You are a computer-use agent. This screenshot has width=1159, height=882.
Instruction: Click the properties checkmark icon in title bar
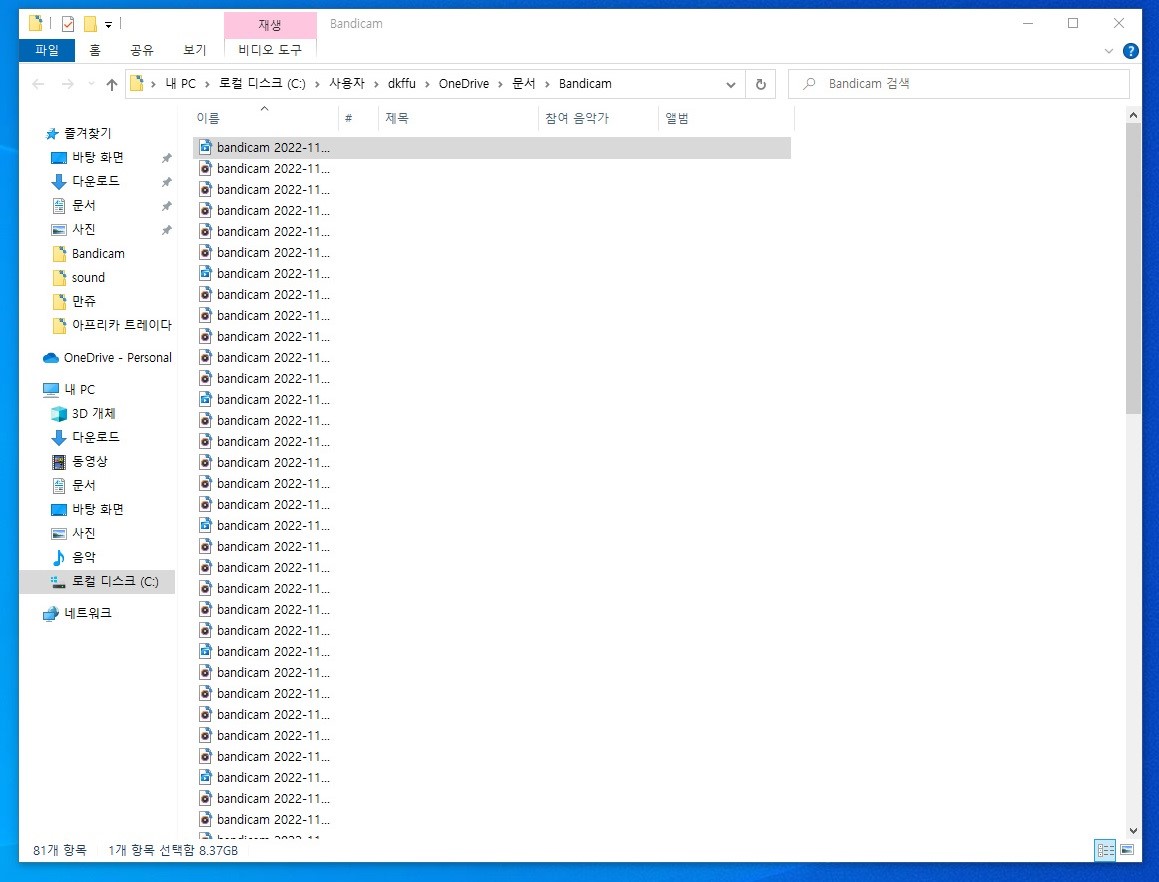point(67,24)
